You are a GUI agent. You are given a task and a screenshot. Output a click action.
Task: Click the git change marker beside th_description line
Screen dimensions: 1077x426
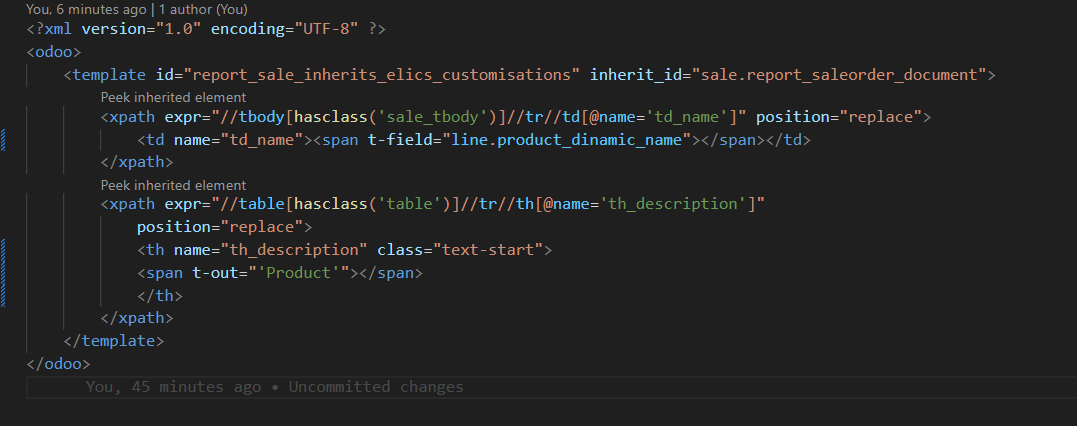tap(3, 250)
